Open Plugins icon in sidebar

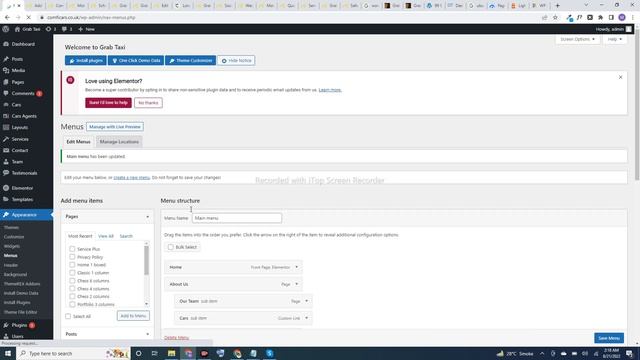click(6, 325)
